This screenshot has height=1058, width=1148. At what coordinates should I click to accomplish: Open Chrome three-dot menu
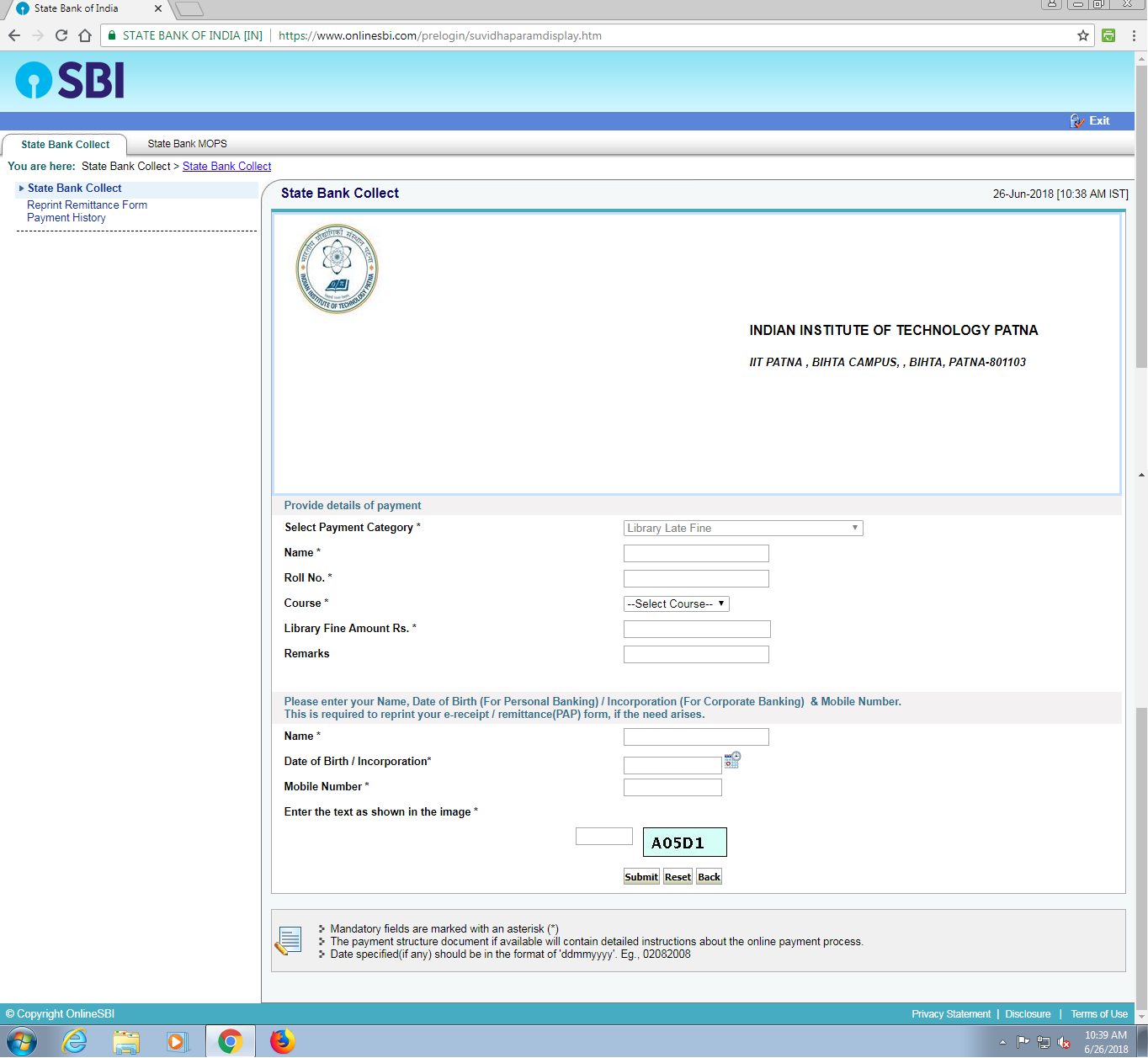click(1134, 35)
